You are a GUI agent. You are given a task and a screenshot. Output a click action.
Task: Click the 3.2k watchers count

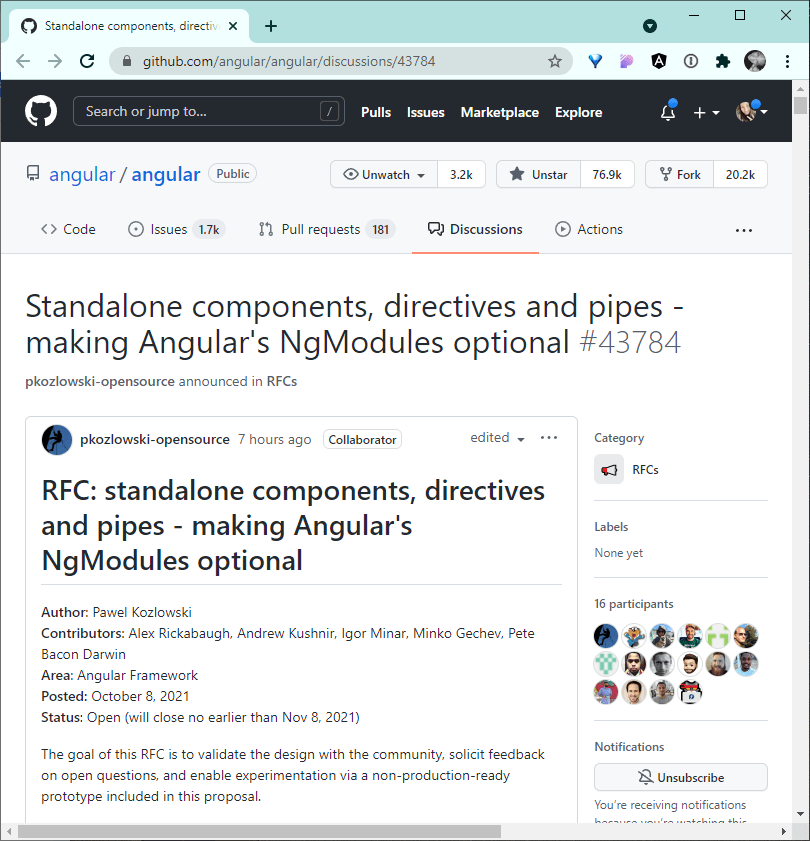click(461, 174)
